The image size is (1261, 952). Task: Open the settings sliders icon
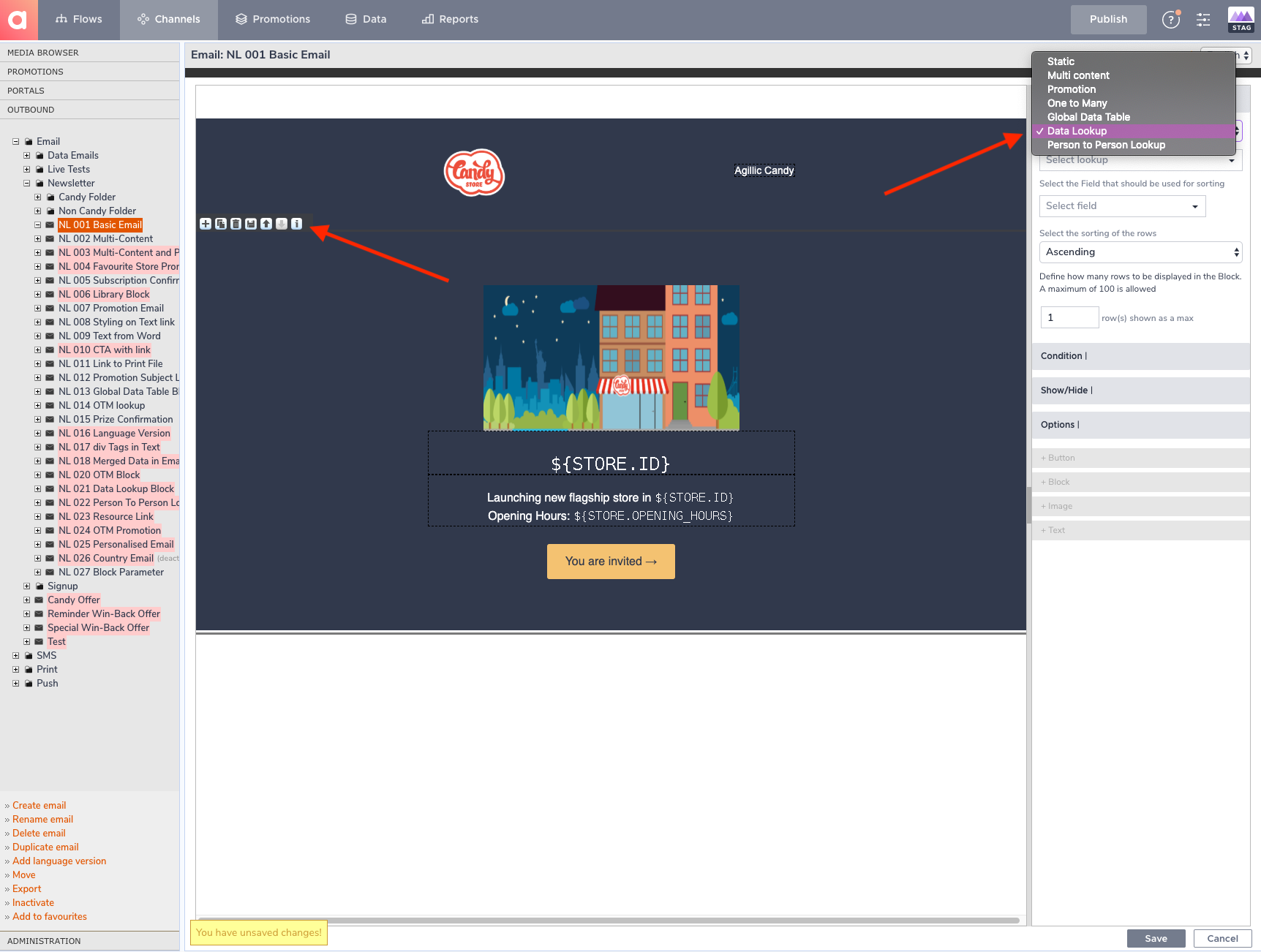[x=1203, y=20]
